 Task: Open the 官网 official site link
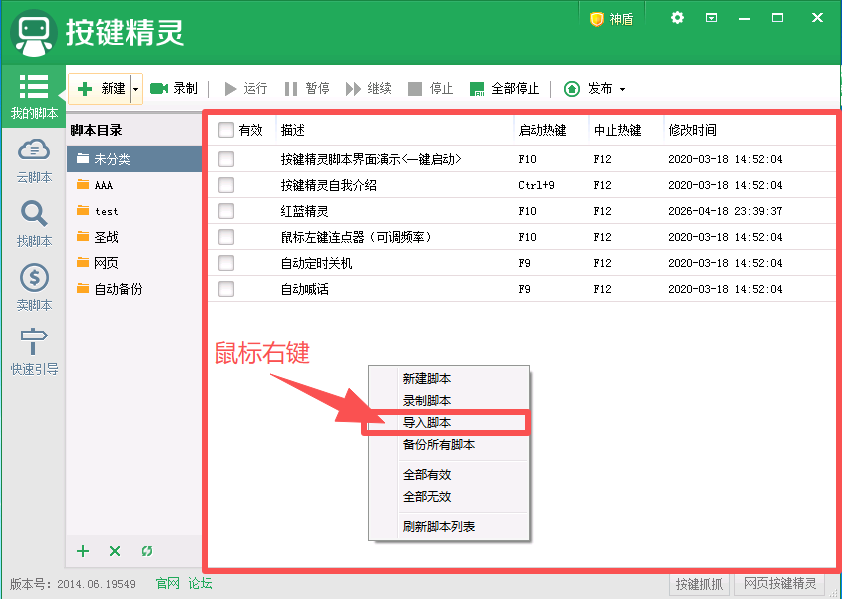(168, 583)
